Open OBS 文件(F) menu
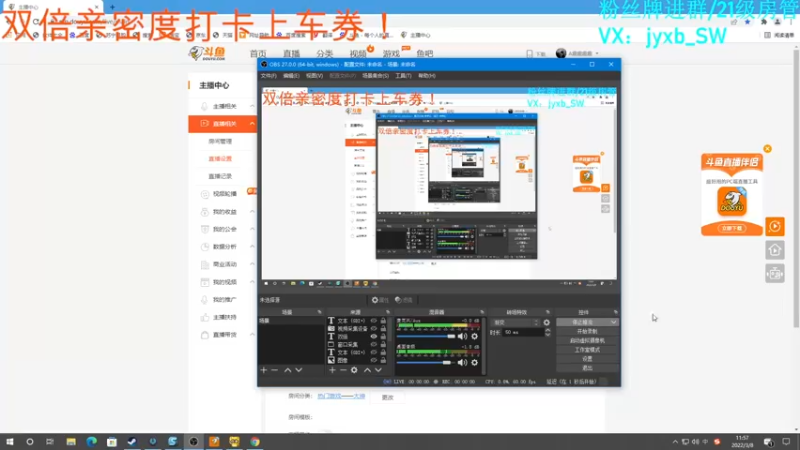This screenshot has height=450, width=800. (268, 76)
